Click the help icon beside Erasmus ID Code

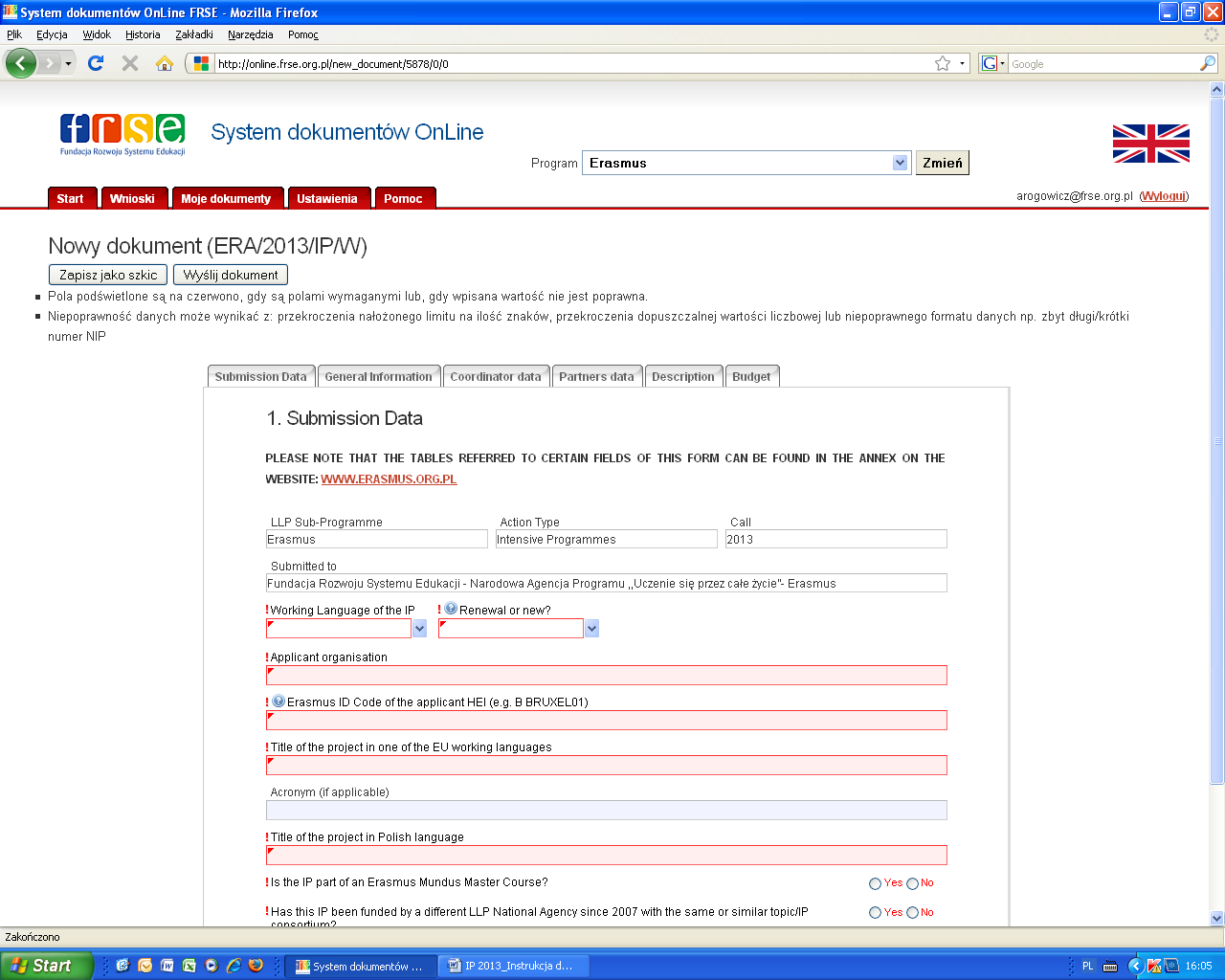coord(278,701)
